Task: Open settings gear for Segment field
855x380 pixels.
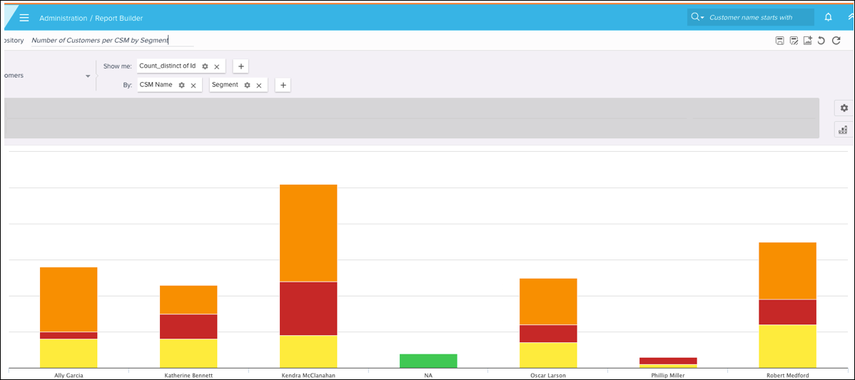Action: pos(247,85)
